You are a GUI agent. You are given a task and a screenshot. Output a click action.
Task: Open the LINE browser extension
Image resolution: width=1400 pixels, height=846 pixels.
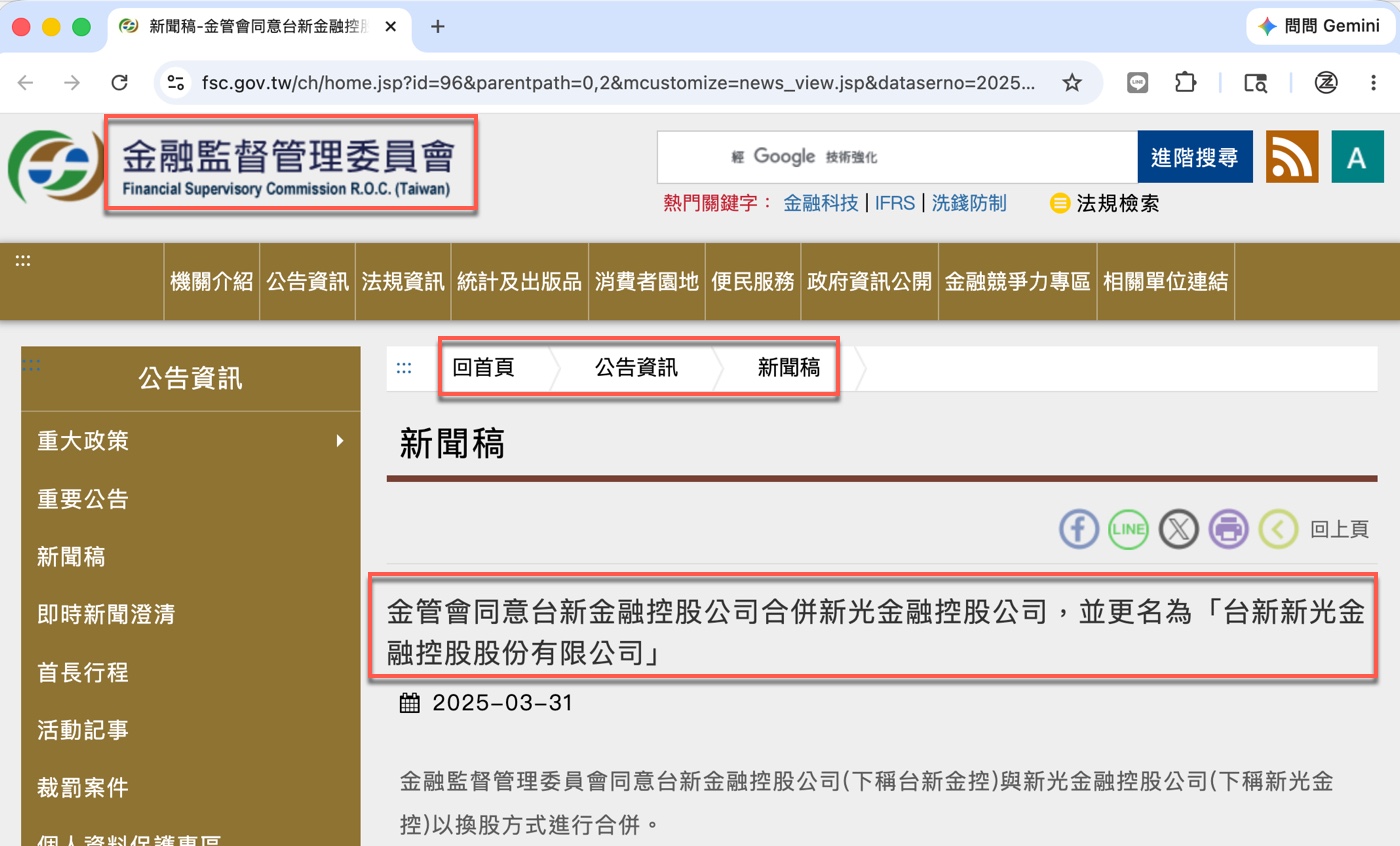(1137, 83)
